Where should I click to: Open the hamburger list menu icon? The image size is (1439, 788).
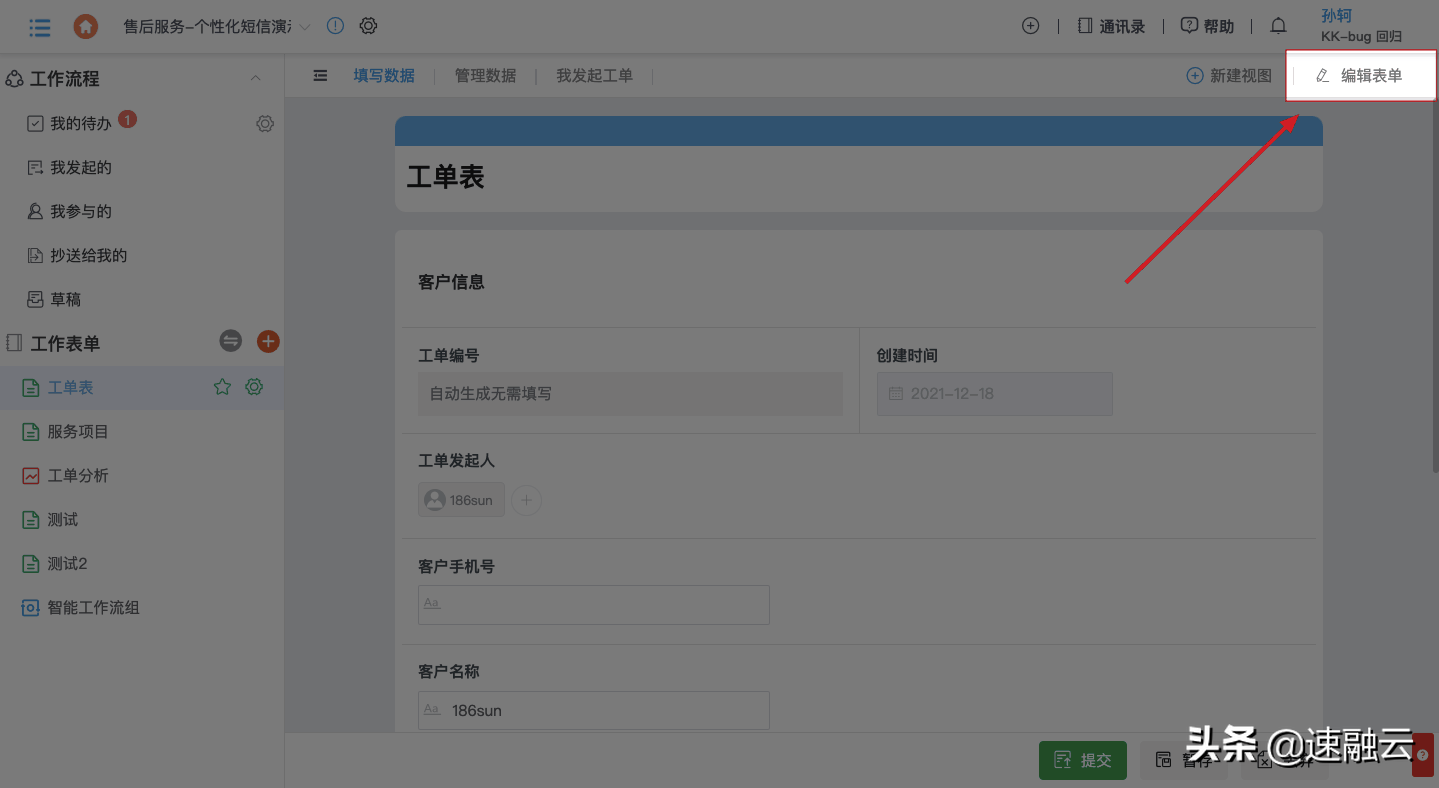40,27
